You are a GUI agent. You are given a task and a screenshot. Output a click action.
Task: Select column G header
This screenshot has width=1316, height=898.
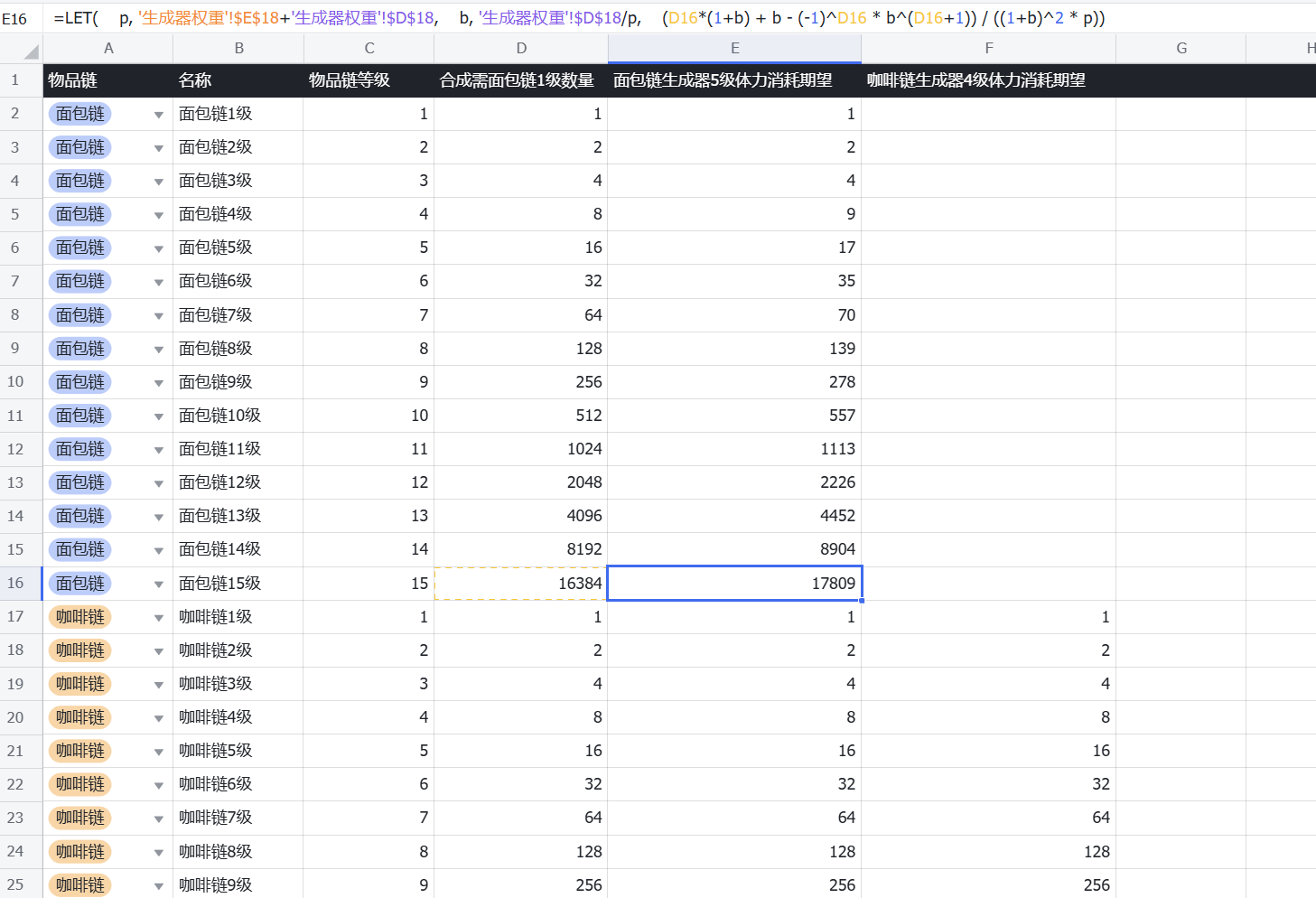[x=1181, y=49]
